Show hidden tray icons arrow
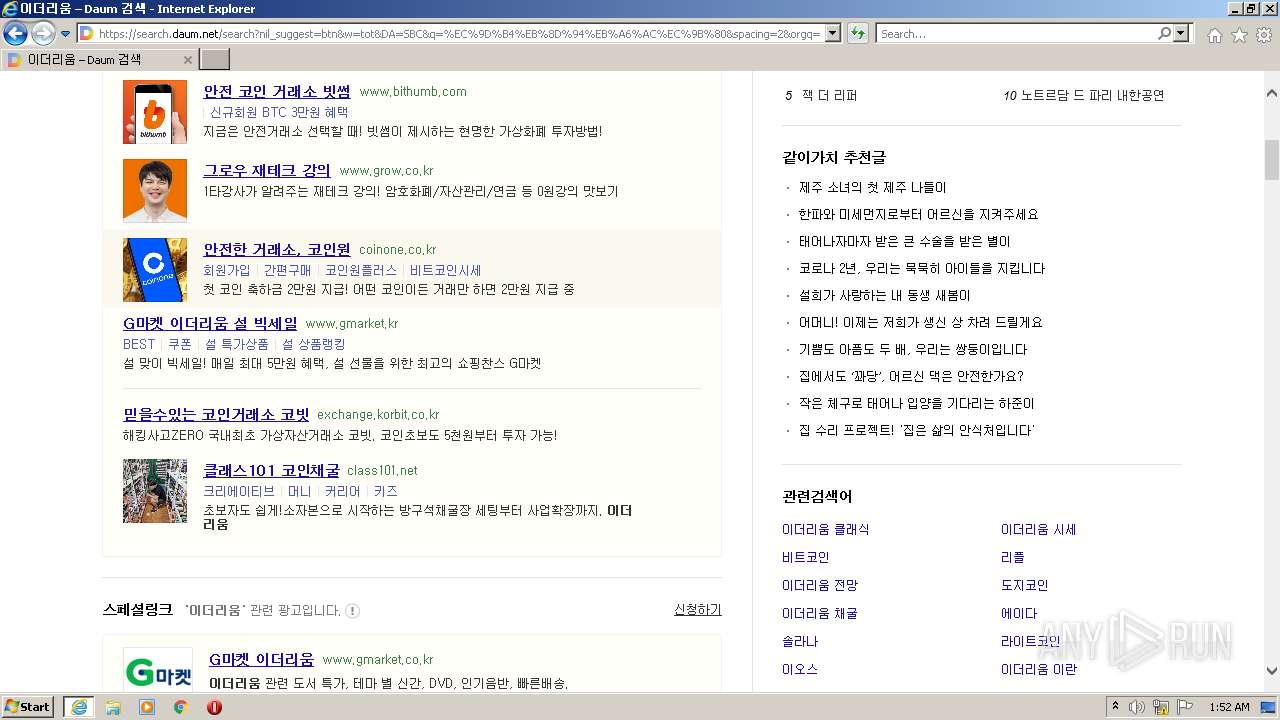The width and height of the screenshot is (1280, 720). (x=1115, y=707)
